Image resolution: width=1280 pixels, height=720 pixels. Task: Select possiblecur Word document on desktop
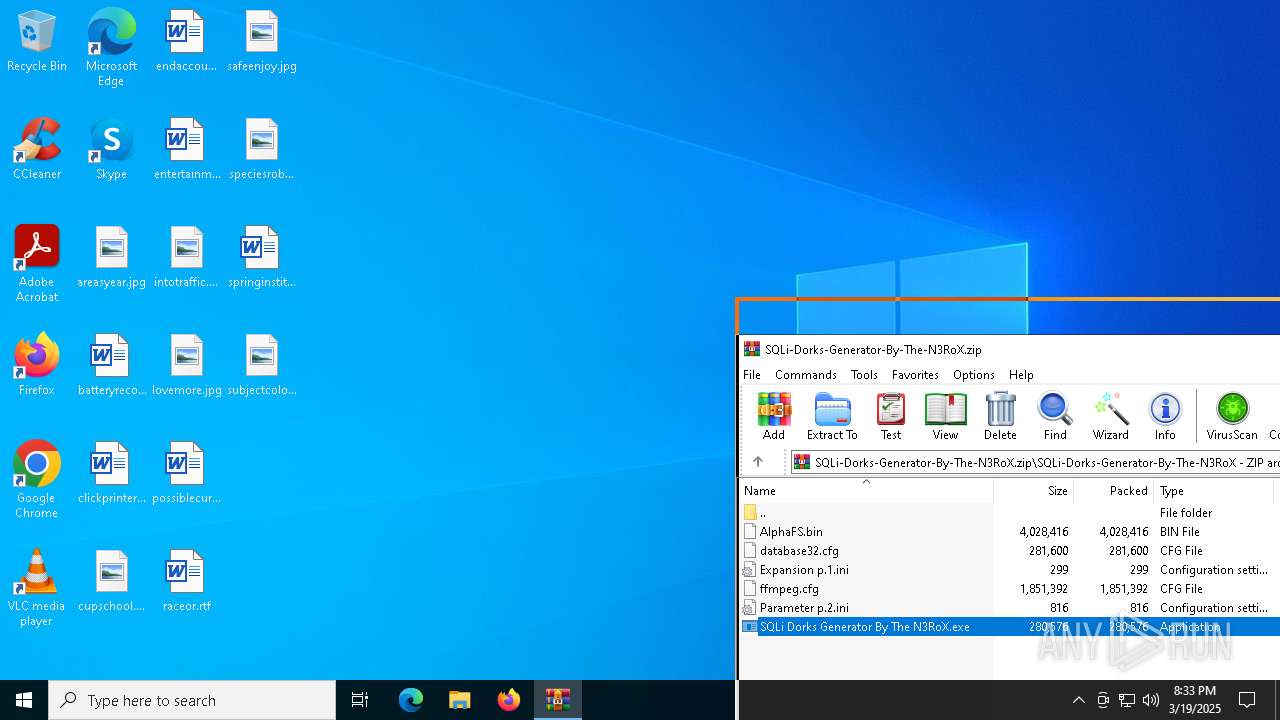(187, 473)
